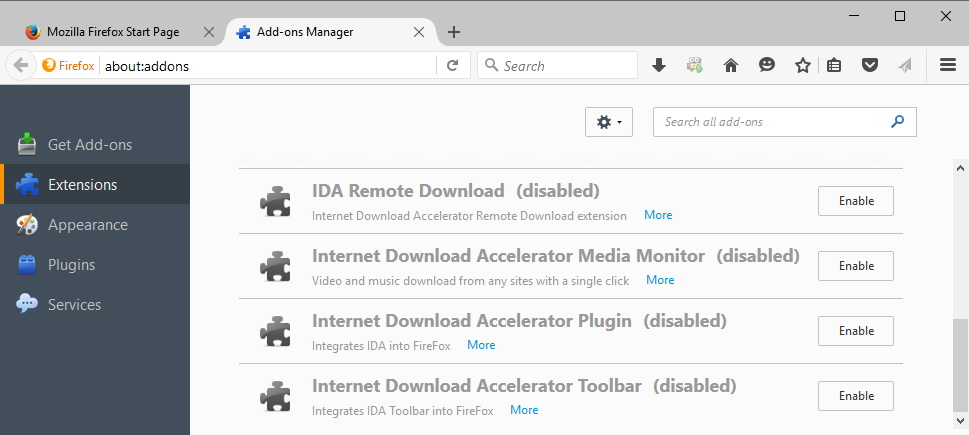Click the Firefox identity icon in address bar
Image resolution: width=969 pixels, height=435 pixels.
point(49,65)
